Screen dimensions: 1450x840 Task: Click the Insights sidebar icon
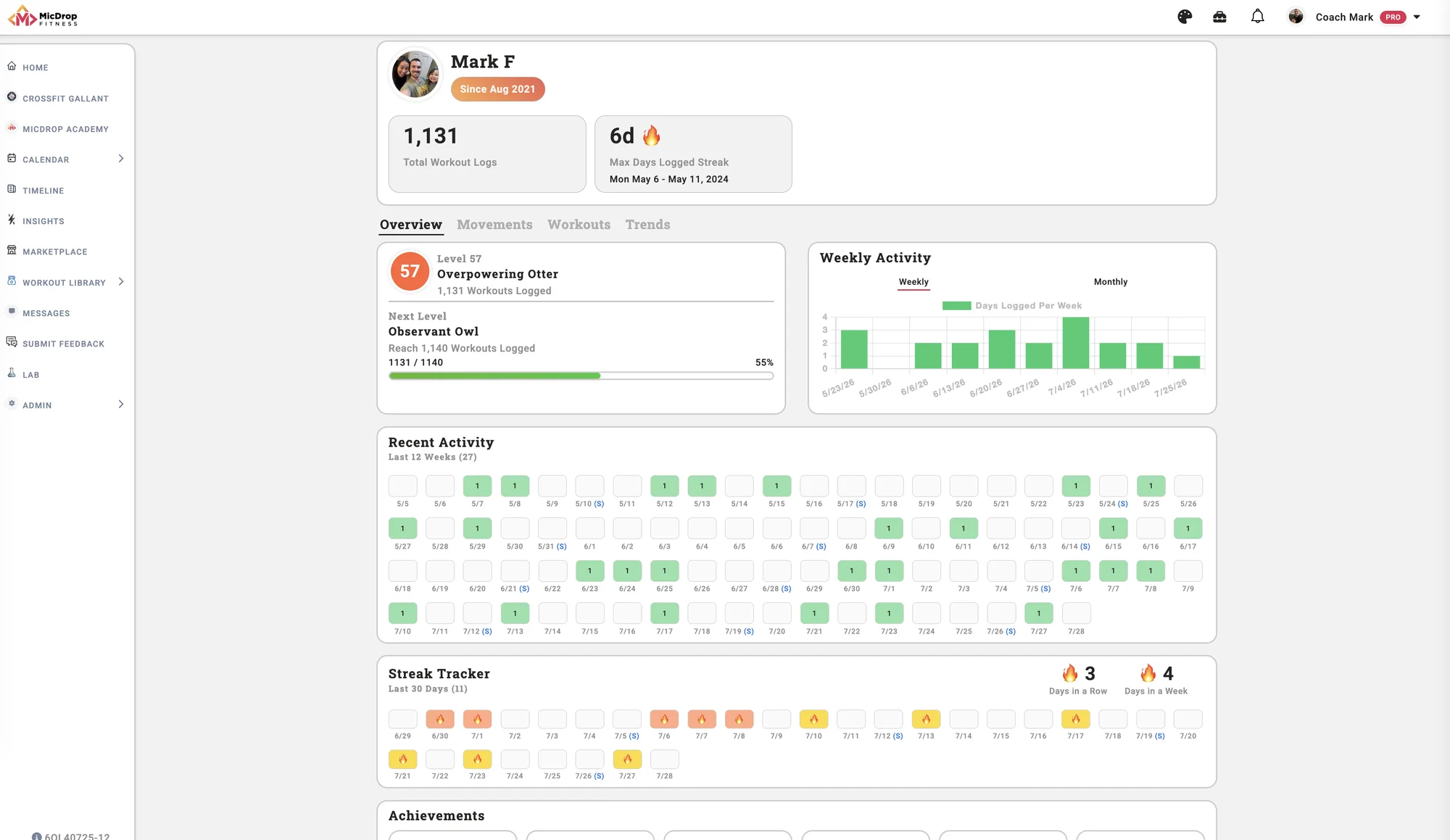pyautogui.click(x=12, y=220)
